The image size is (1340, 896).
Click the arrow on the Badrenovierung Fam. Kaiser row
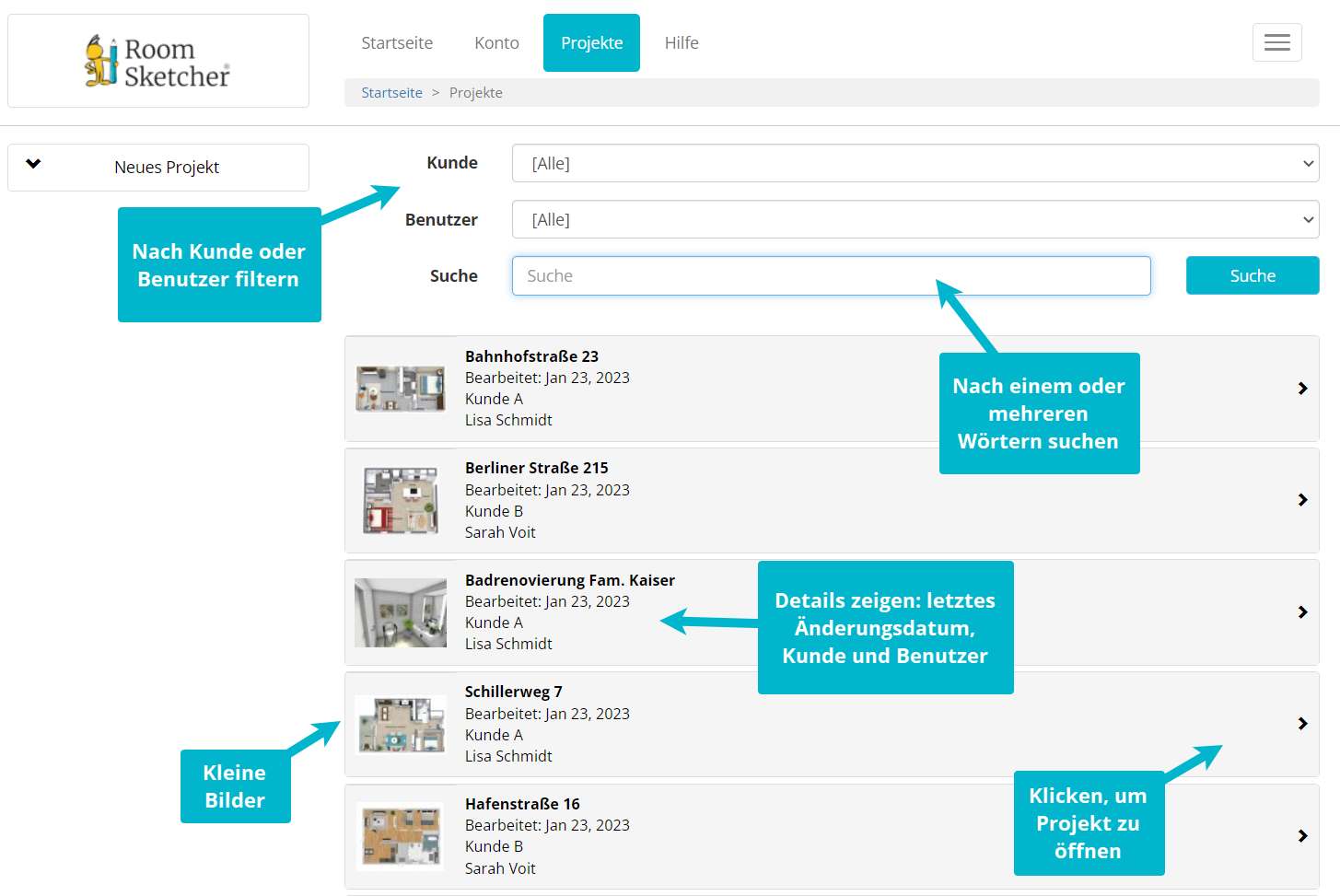coord(1302,612)
